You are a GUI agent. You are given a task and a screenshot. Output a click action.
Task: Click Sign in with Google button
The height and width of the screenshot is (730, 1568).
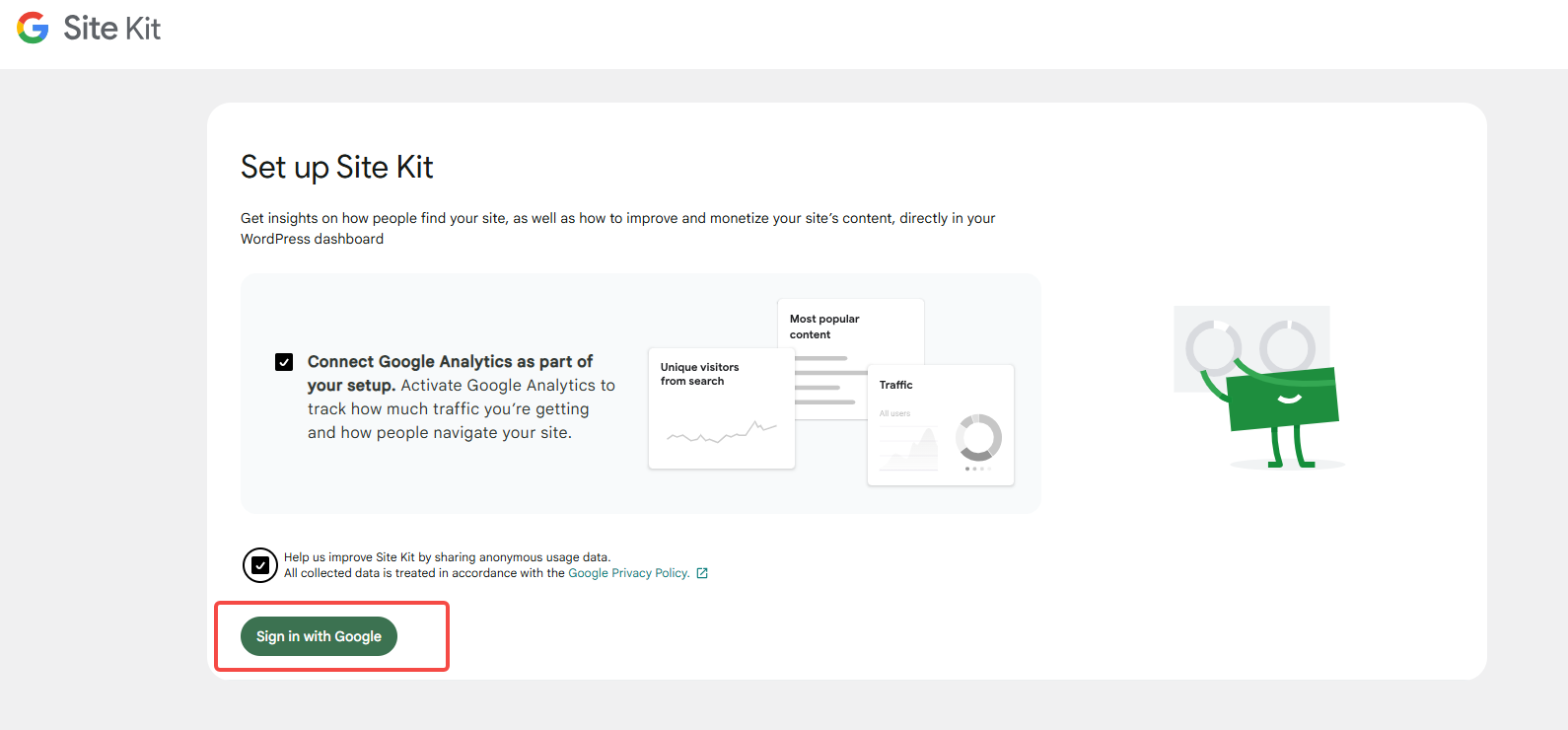pyautogui.click(x=319, y=636)
